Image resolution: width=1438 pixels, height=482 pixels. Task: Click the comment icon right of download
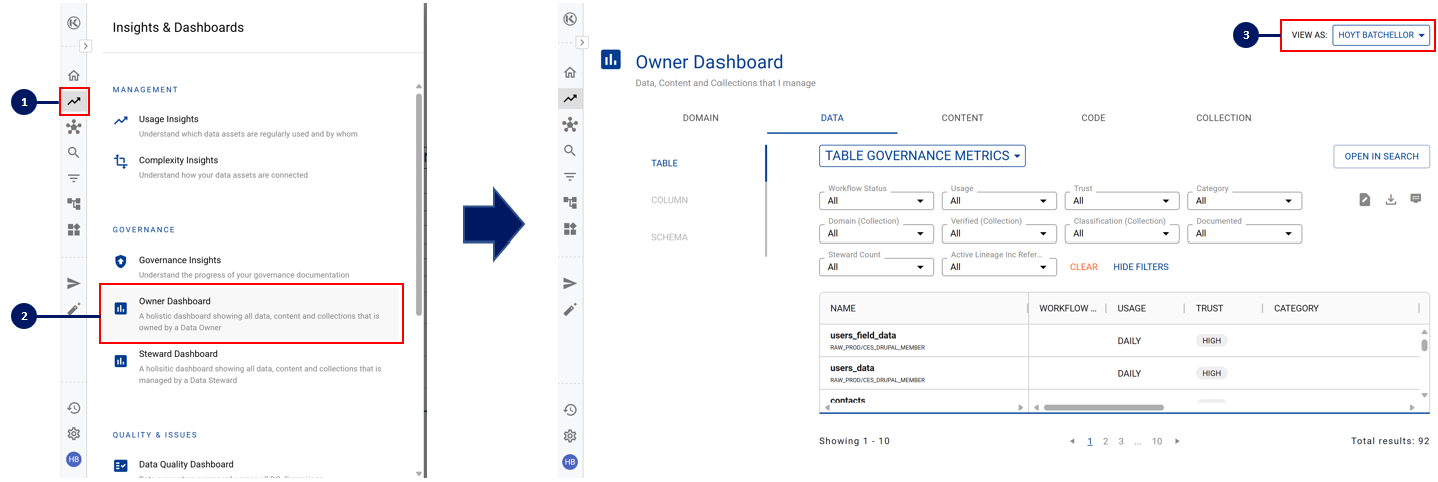pyautogui.click(x=1415, y=199)
